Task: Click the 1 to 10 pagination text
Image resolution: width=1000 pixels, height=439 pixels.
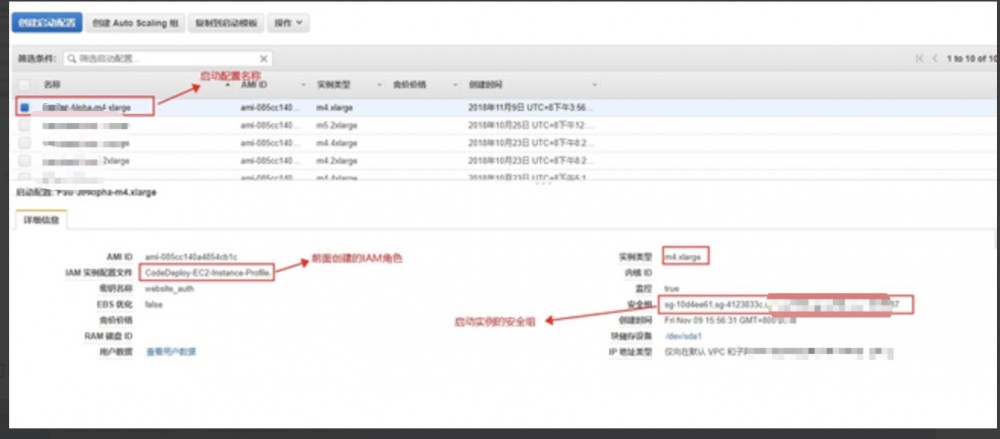Action: [x=971, y=59]
